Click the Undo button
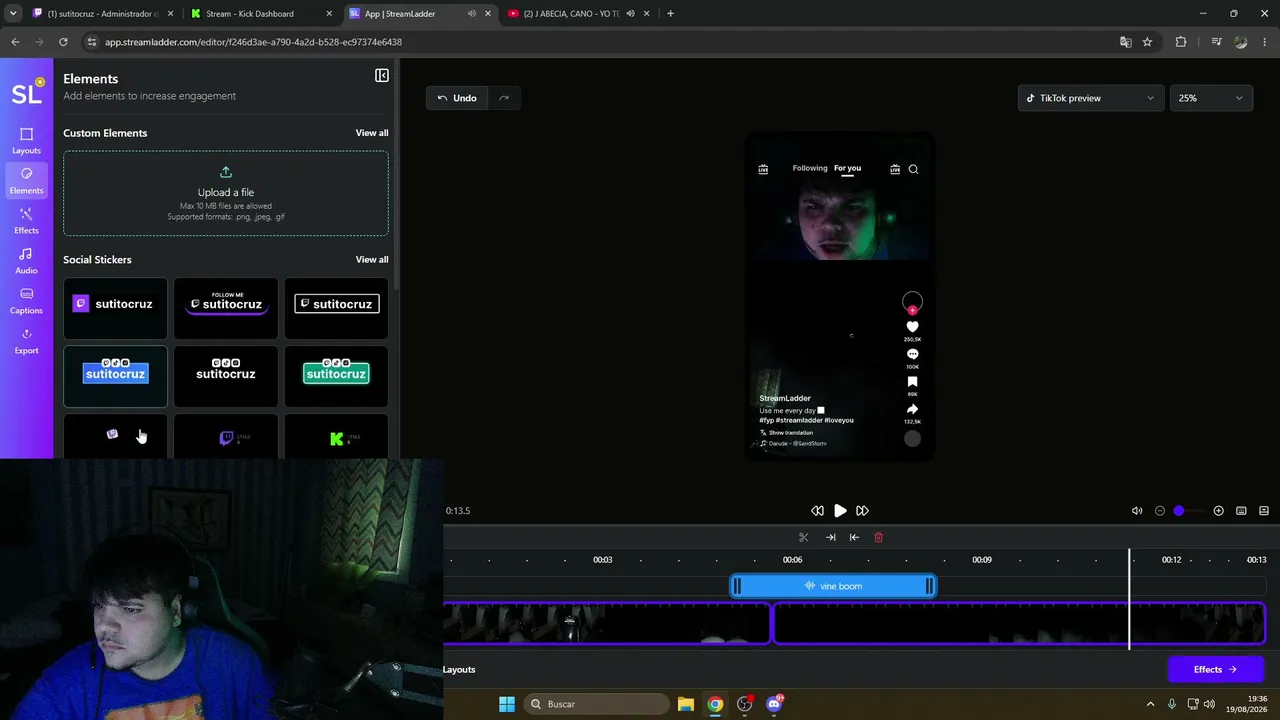Viewport: 1280px width, 720px height. pyautogui.click(x=457, y=98)
